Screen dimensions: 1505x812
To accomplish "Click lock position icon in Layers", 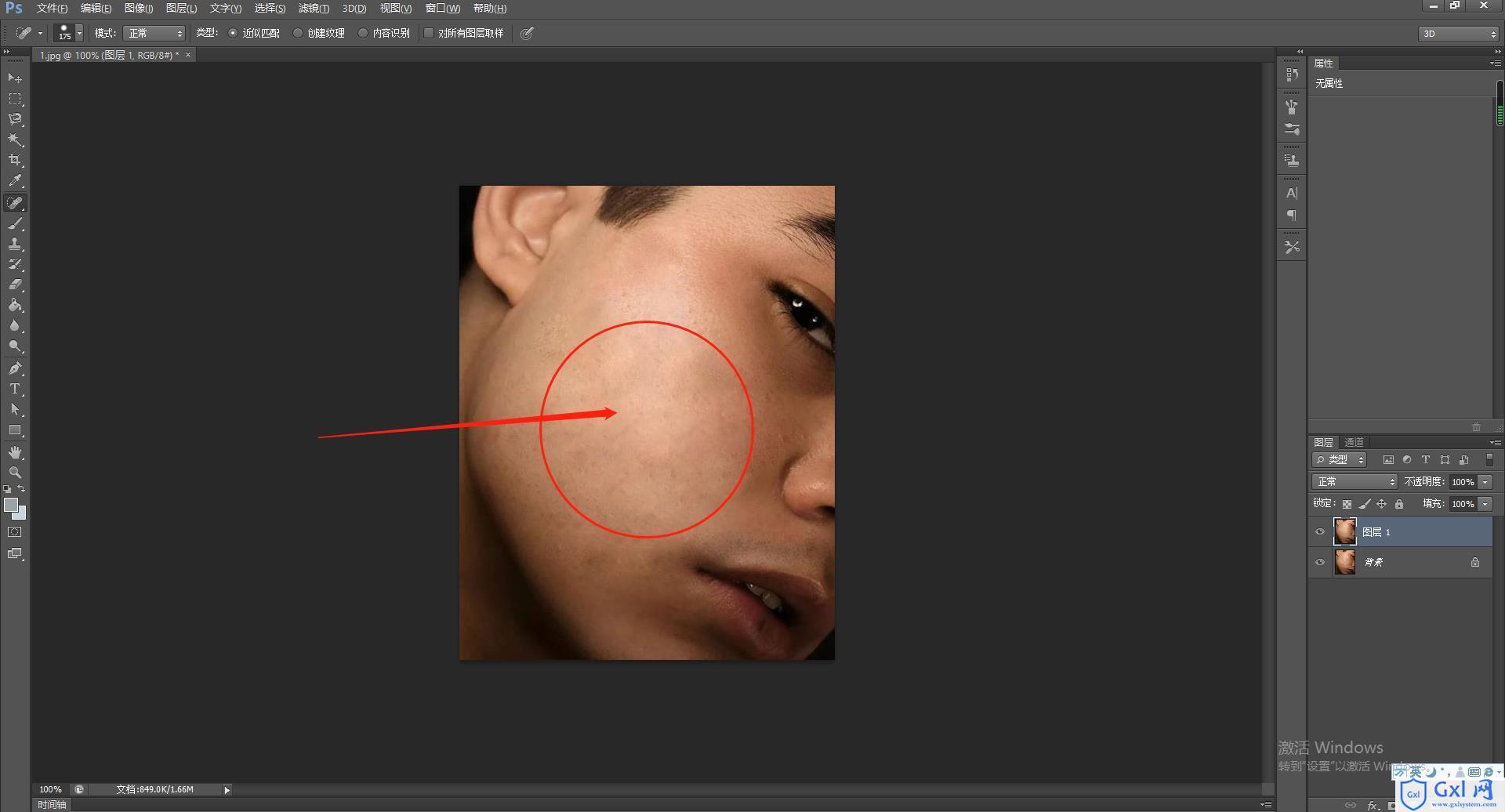I will pos(1382,504).
